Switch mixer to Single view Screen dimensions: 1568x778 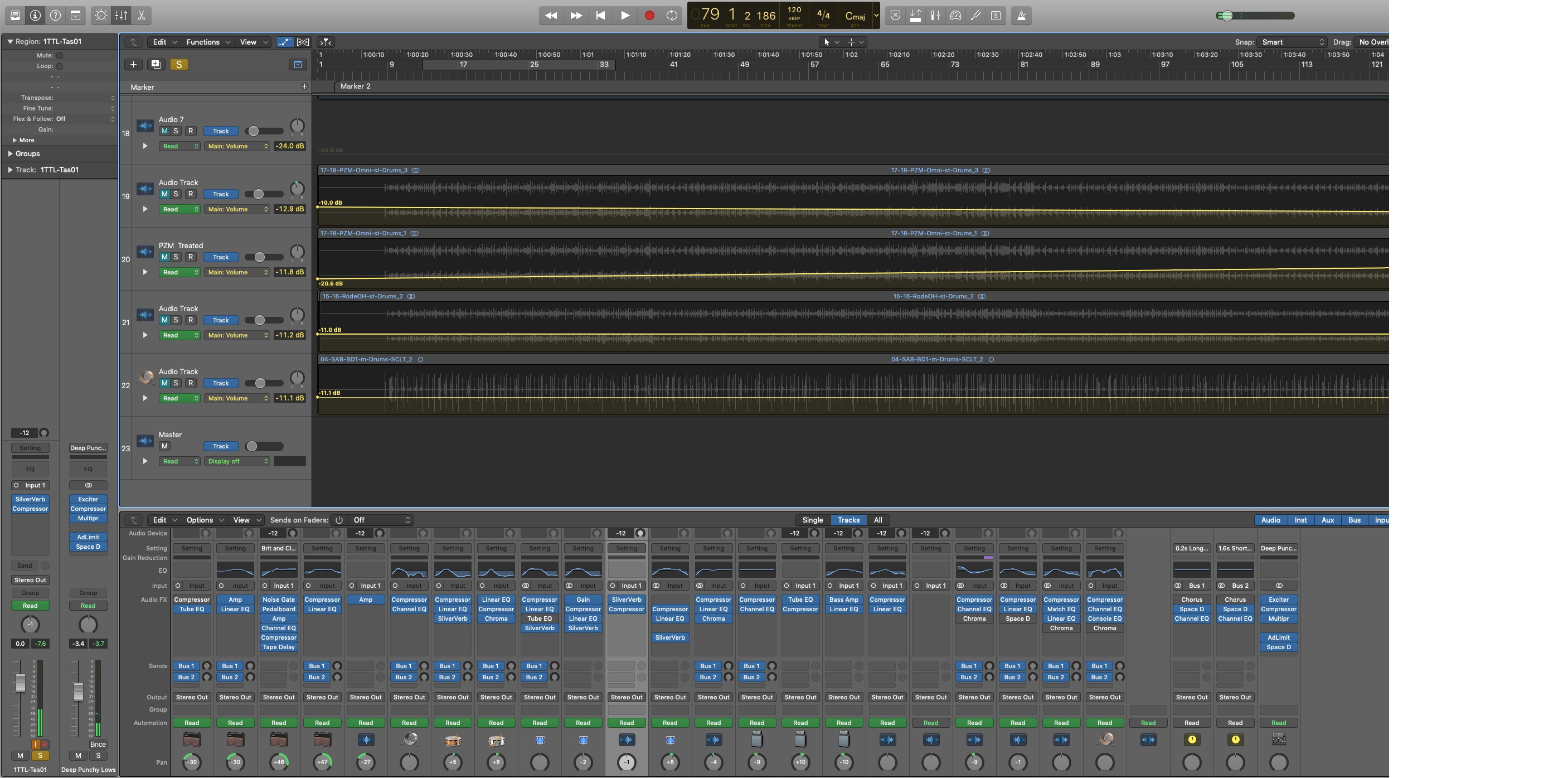(813, 520)
